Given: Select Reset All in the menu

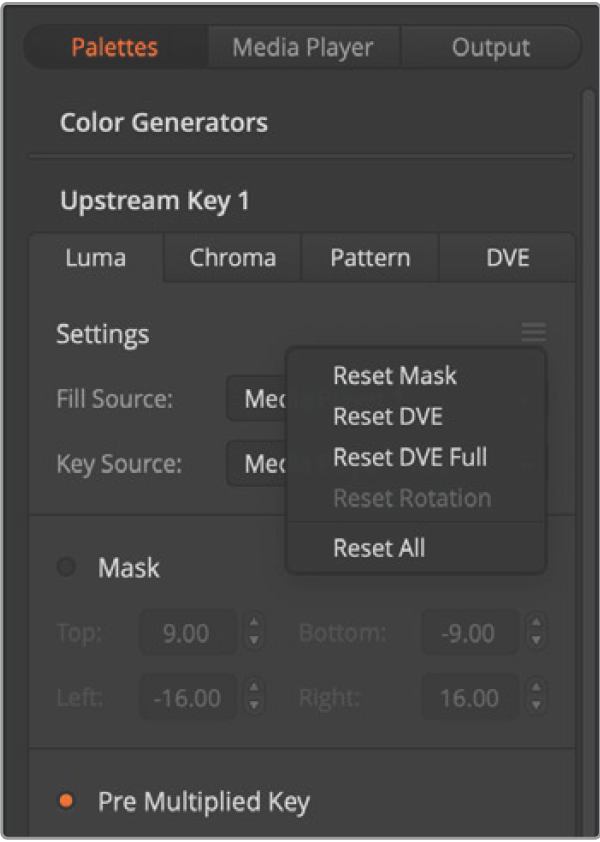Looking at the screenshot, I should click(x=379, y=547).
